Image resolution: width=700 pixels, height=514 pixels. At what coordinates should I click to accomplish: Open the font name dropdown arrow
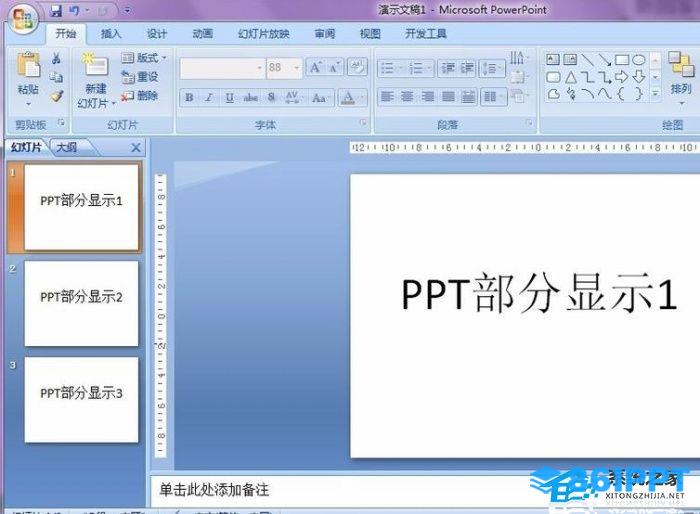tap(260, 68)
